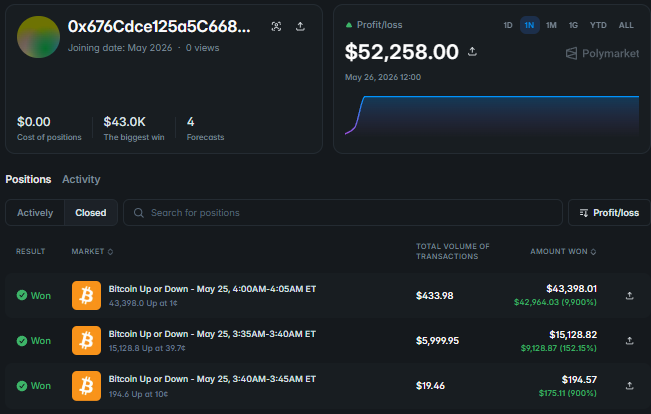This screenshot has width=651, height=414.
Task: Select the YTD time range
Action: point(598,25)
